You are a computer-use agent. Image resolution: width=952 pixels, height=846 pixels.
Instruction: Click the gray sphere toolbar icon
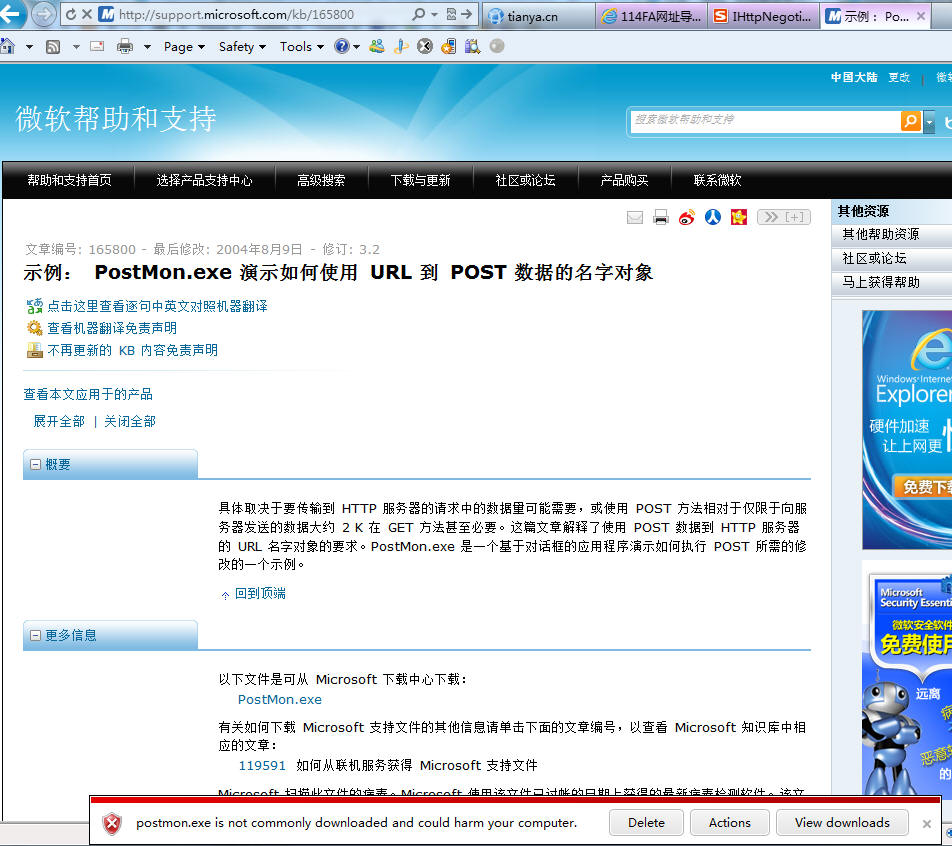[x=497, y=46]
